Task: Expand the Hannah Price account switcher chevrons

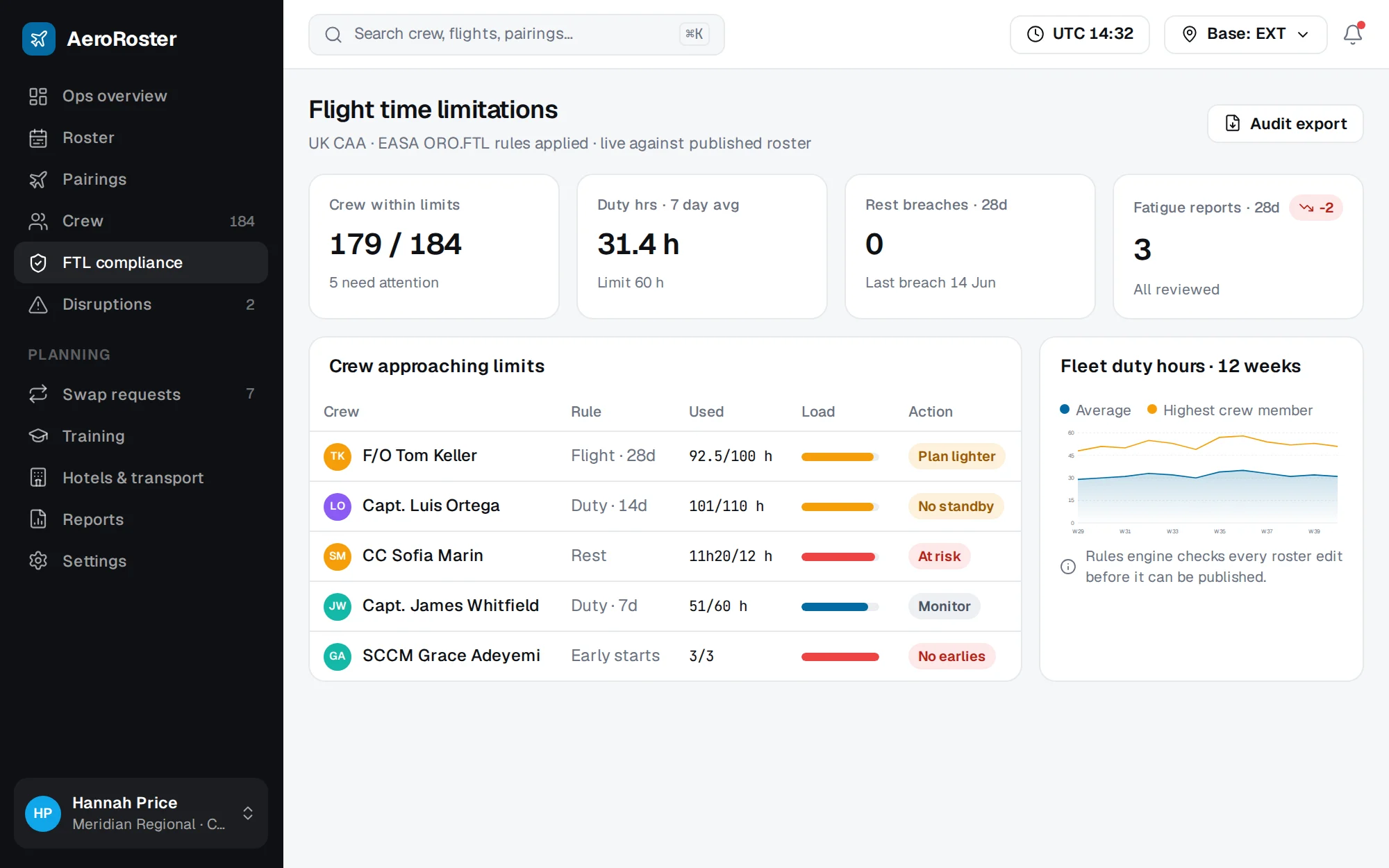Action: 248,813
